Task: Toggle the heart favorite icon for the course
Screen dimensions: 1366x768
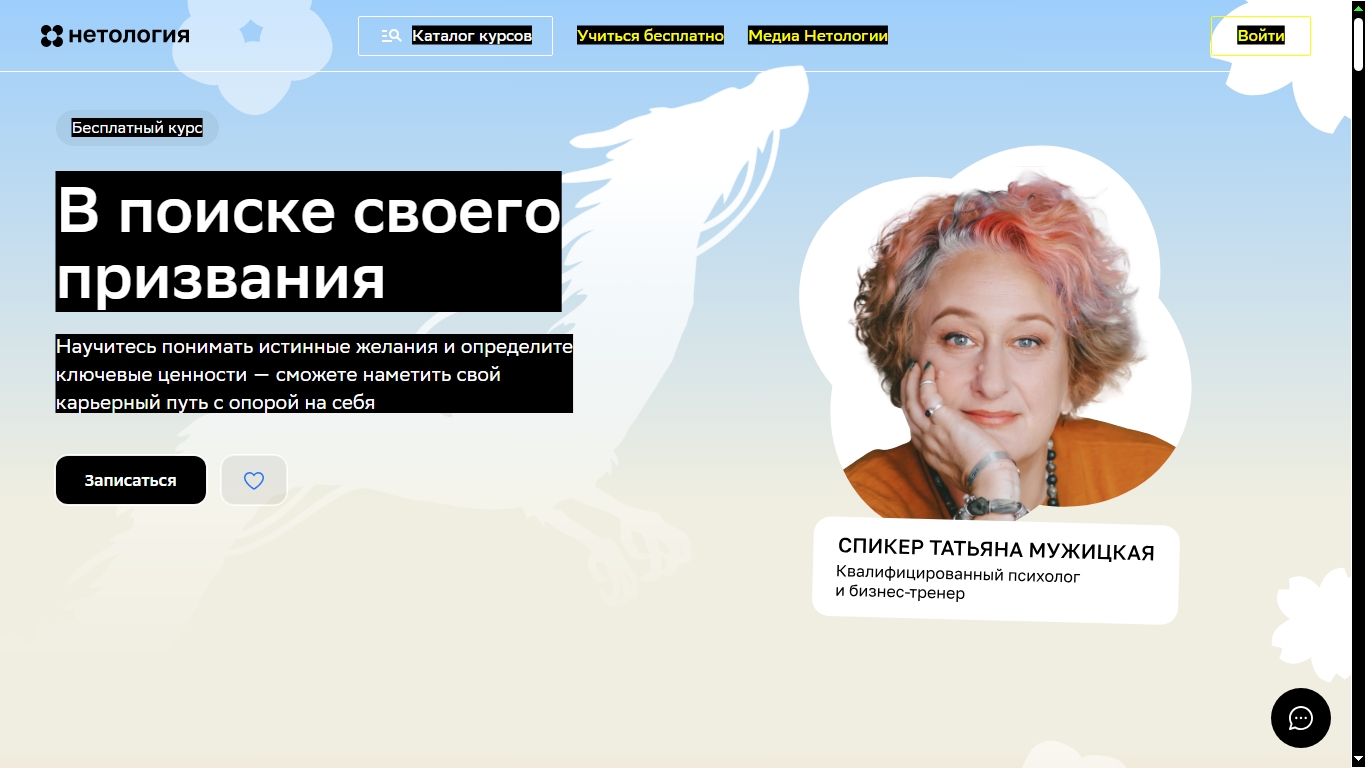Action: coord(254,480)
